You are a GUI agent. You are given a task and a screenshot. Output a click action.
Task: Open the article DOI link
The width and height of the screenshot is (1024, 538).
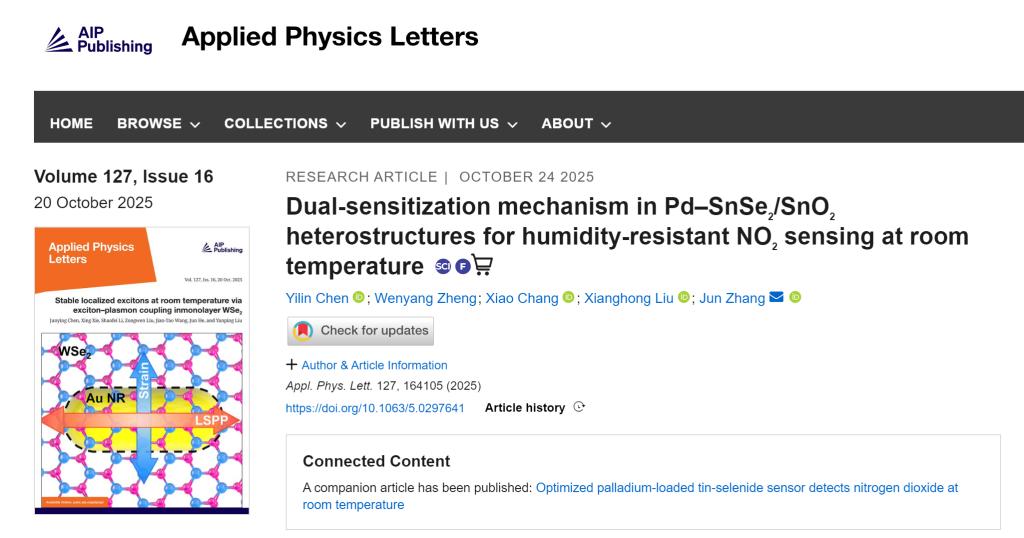pyautogui.click(x=374, y=408)
